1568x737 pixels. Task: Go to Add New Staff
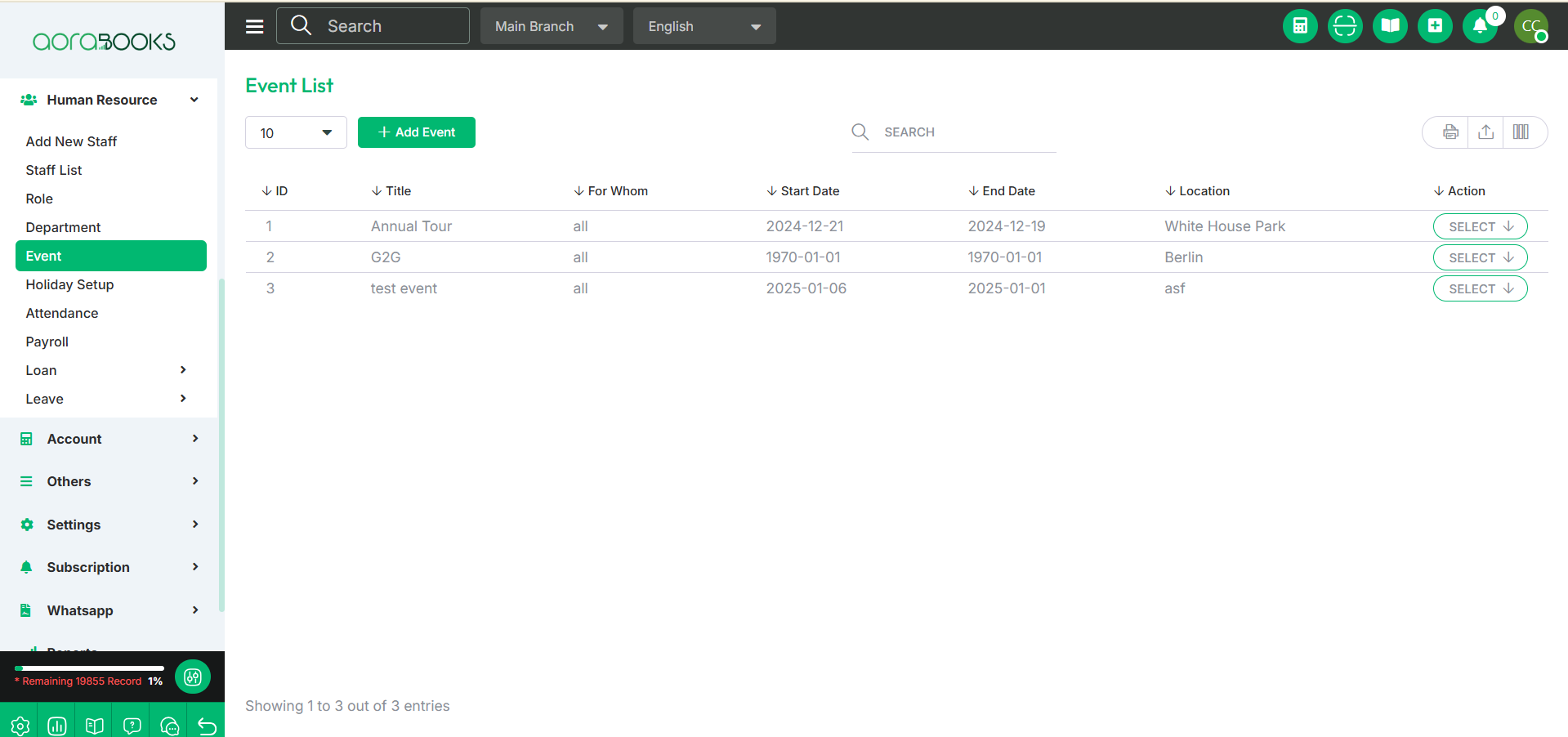(x=71, y=141)
